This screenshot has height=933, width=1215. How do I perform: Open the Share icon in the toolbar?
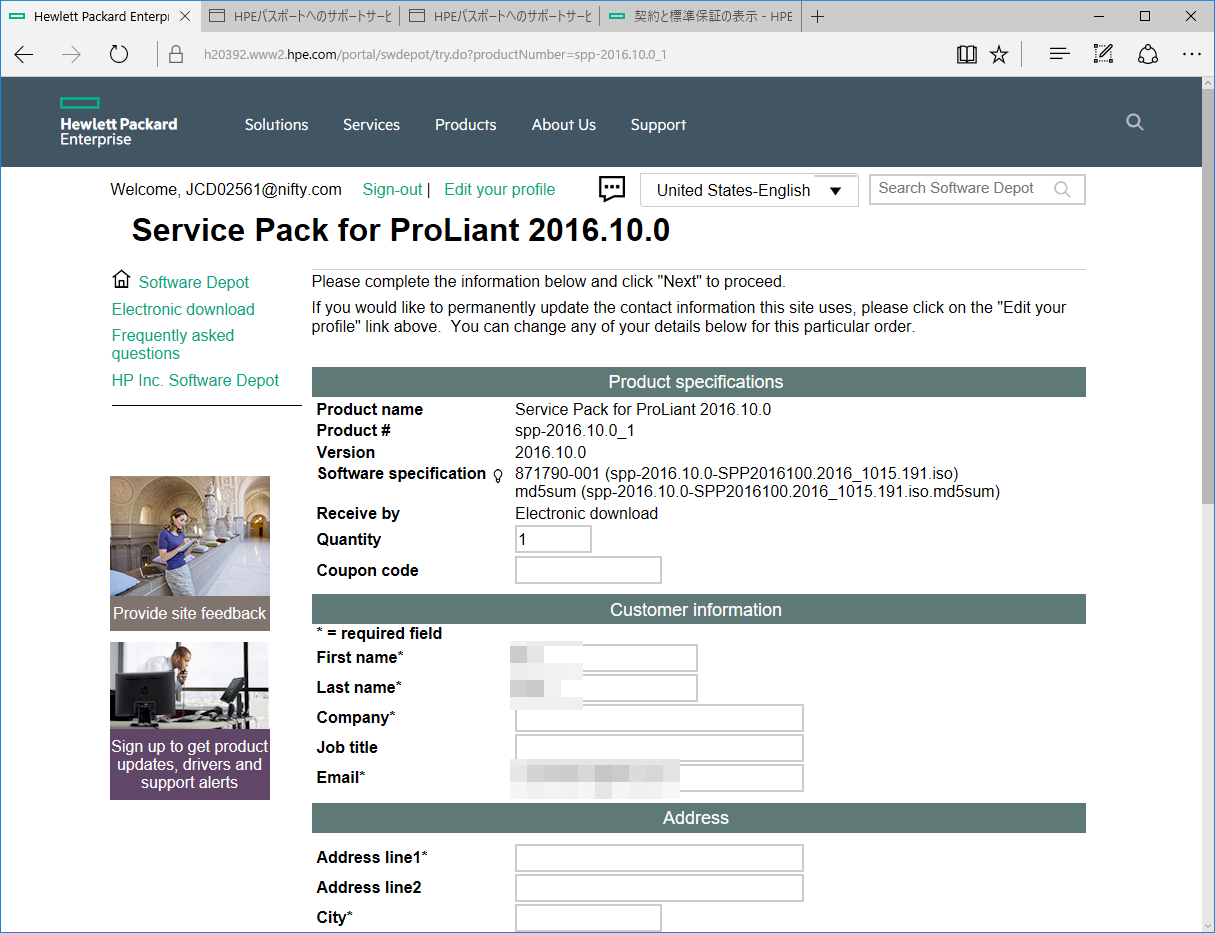(1148, 55)
